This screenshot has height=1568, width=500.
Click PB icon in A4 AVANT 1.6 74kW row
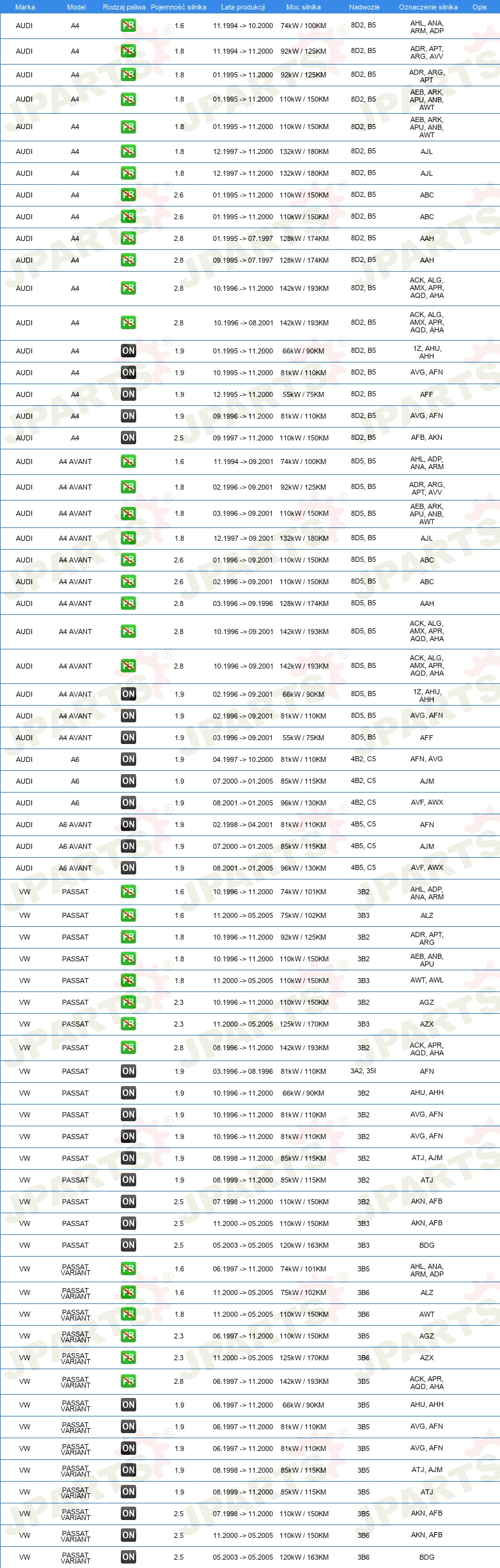(x=128, y=462)
